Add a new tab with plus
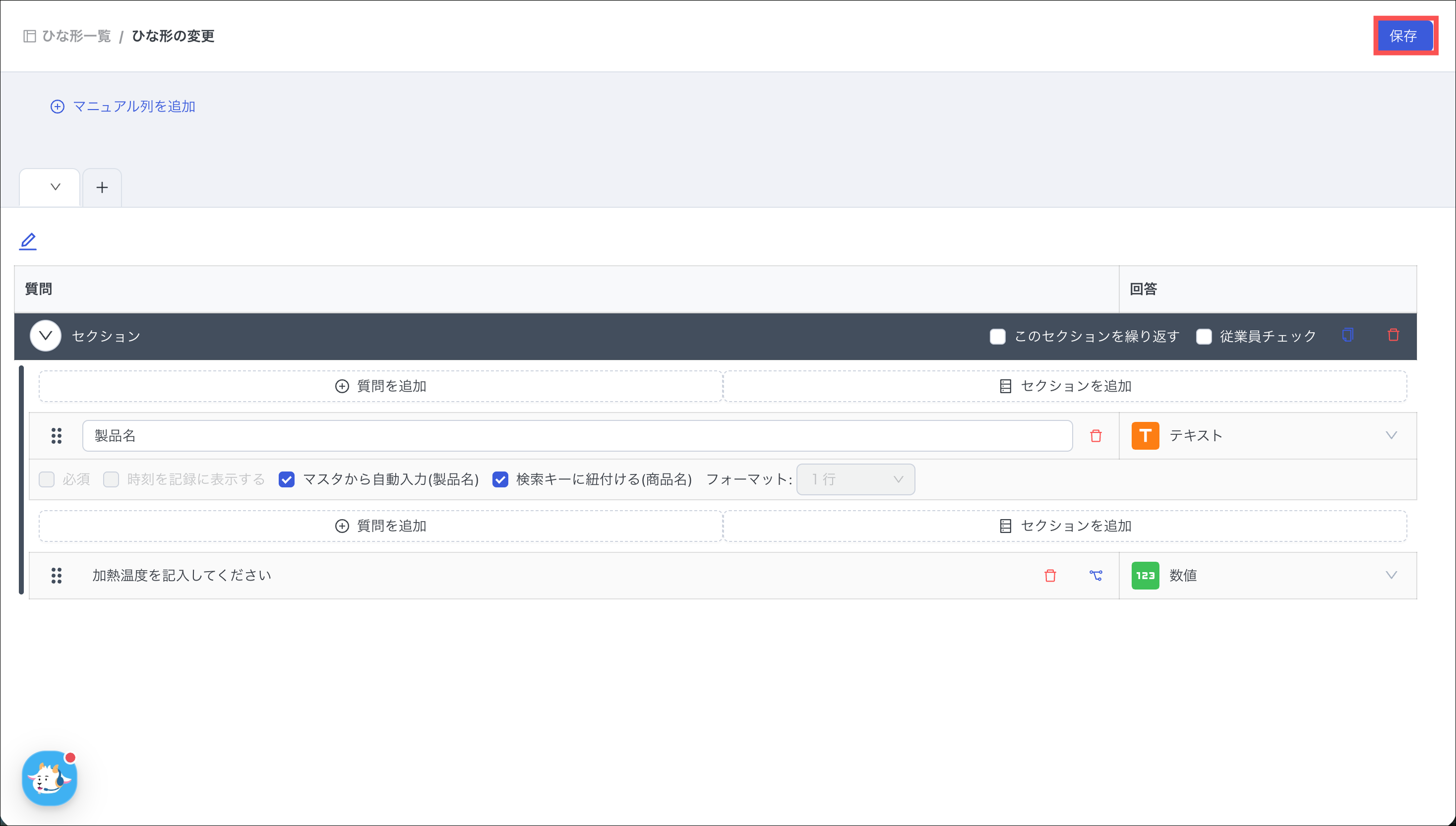Screen dimensions: 1456x826 click(102, 187)
